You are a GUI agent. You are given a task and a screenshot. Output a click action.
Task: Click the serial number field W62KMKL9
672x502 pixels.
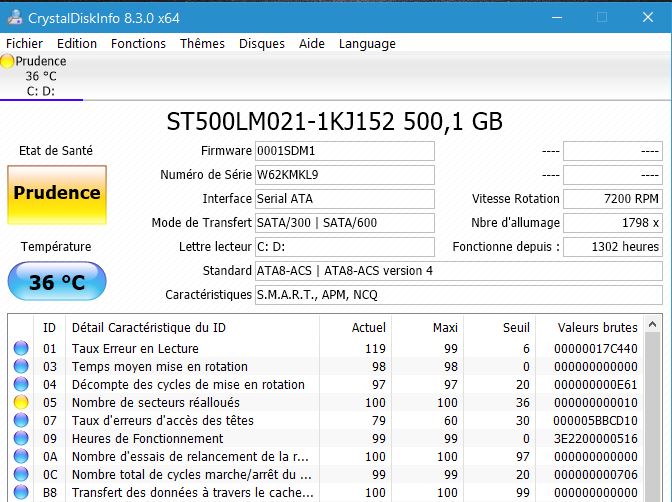tap(345, 175)
